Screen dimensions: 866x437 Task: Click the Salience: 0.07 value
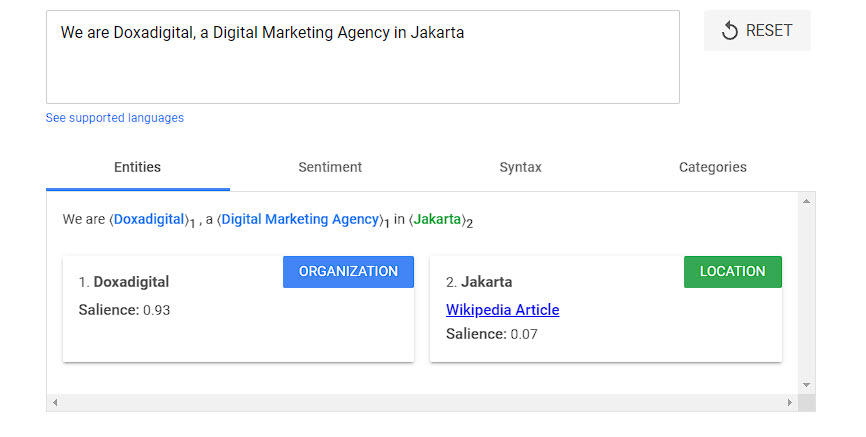pos(492,334)
